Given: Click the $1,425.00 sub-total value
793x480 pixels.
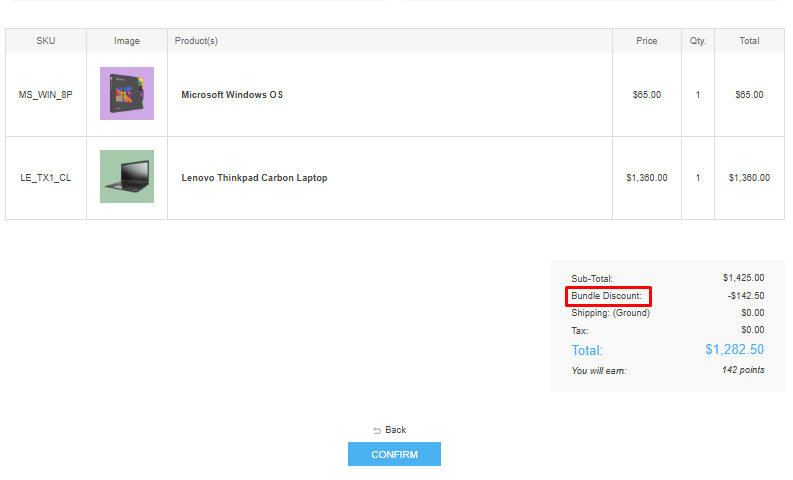Looking at the screenshot, I should coord(743,278).
